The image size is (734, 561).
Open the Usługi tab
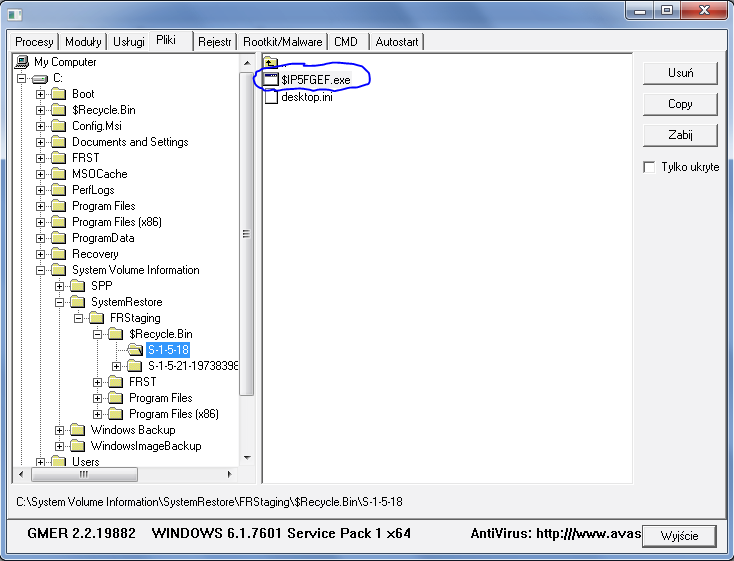129,42
